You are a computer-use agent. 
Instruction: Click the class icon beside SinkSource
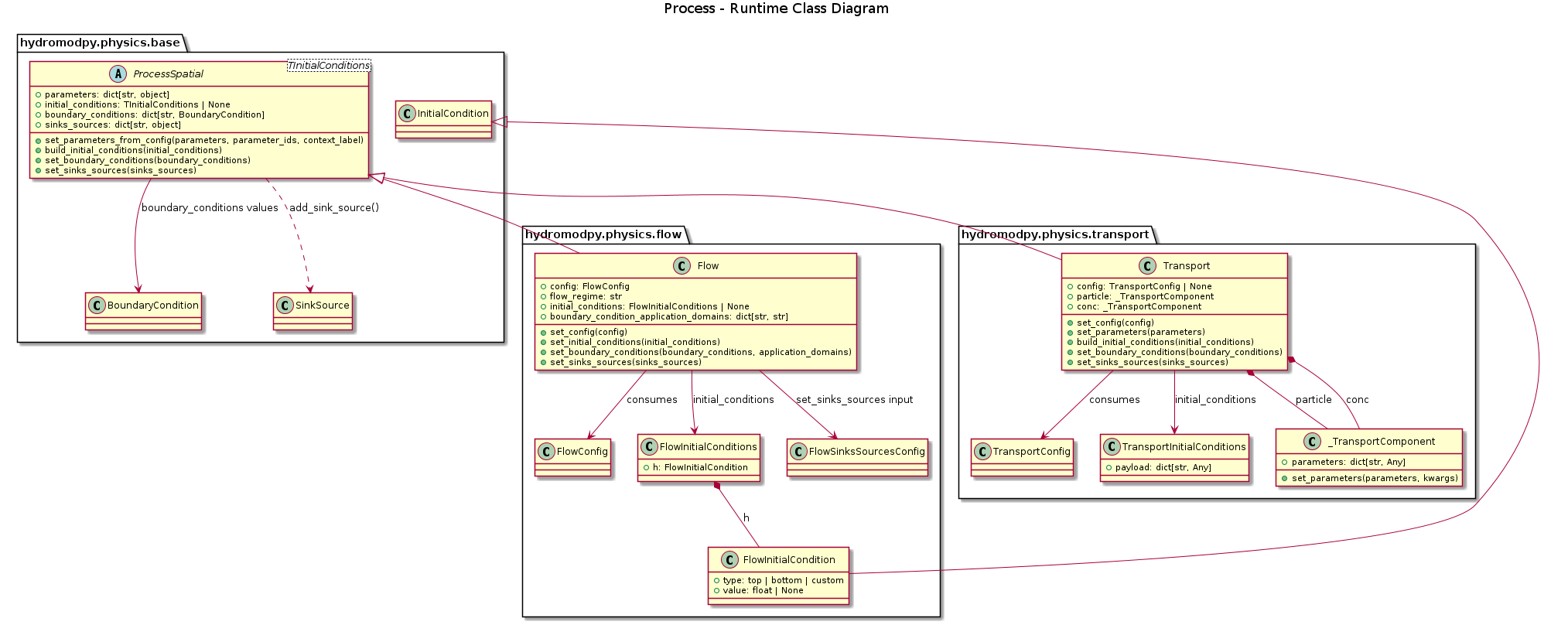[285, 306]
